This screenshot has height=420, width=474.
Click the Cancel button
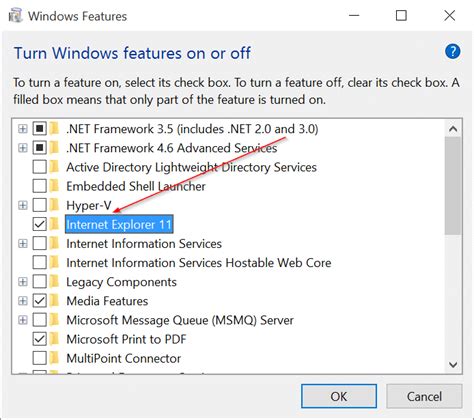424,396
